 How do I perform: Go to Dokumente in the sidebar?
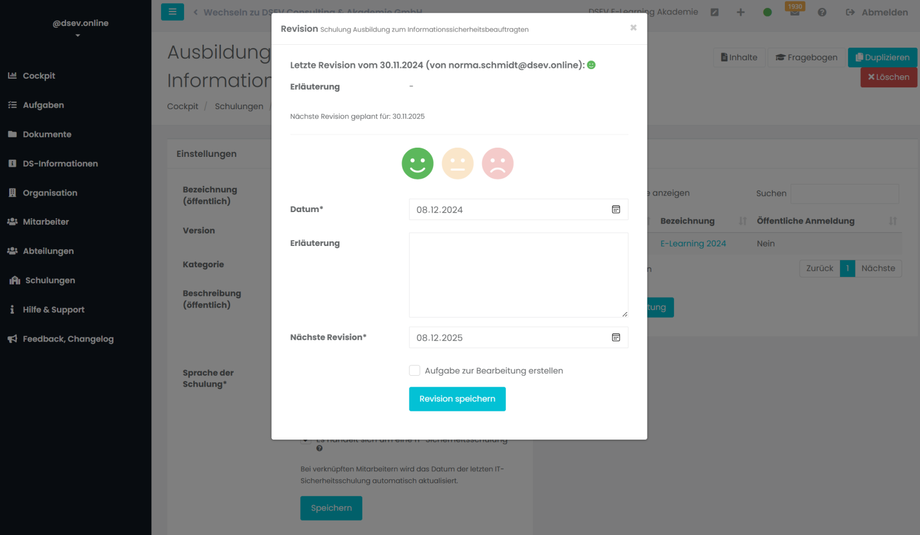(x=47, y=134)
